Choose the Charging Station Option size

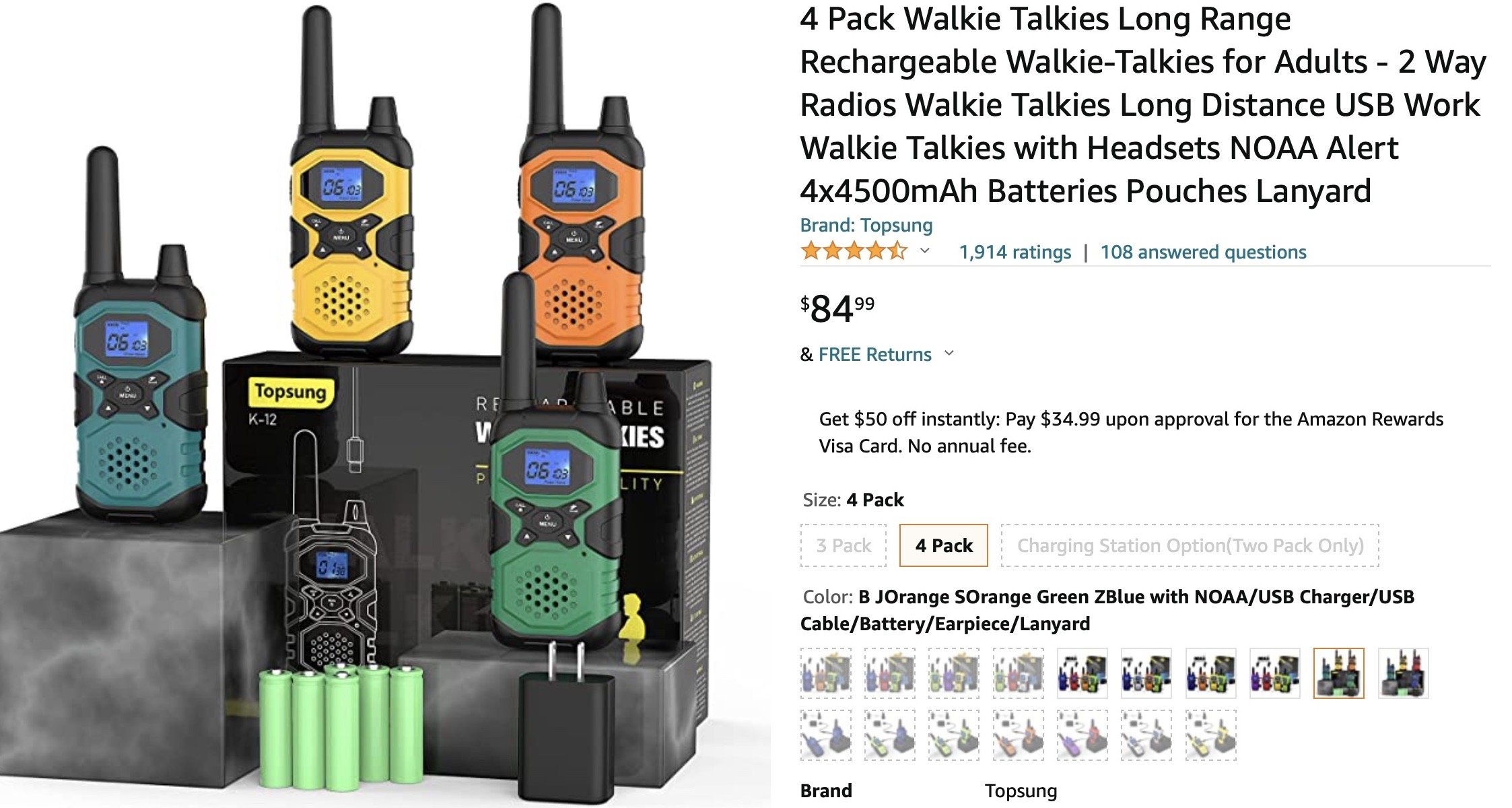pyautogui.click(x=1190, y=545)
